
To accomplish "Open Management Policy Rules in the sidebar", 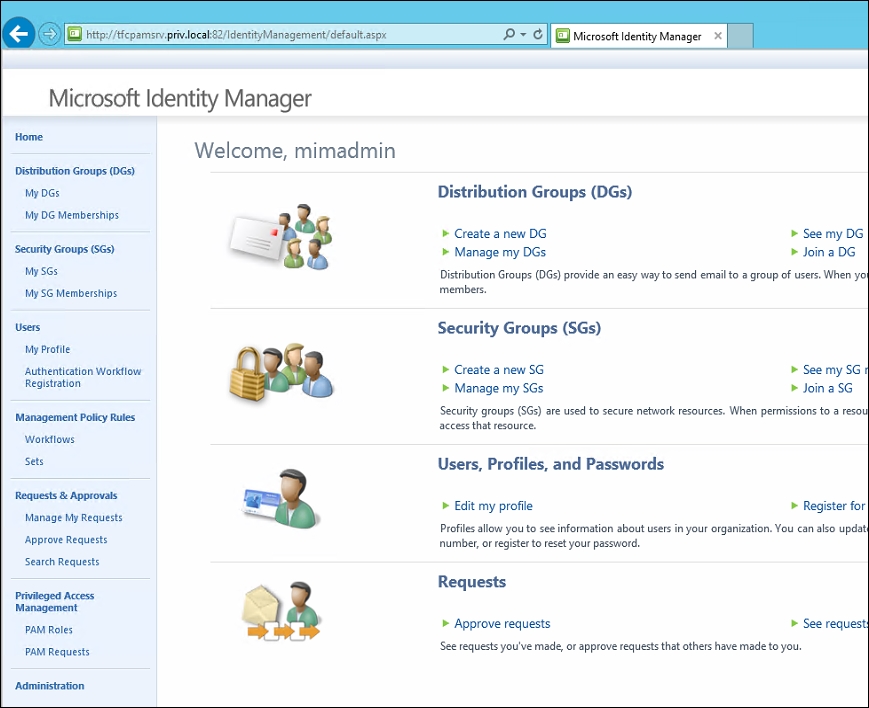I will 75,417.
